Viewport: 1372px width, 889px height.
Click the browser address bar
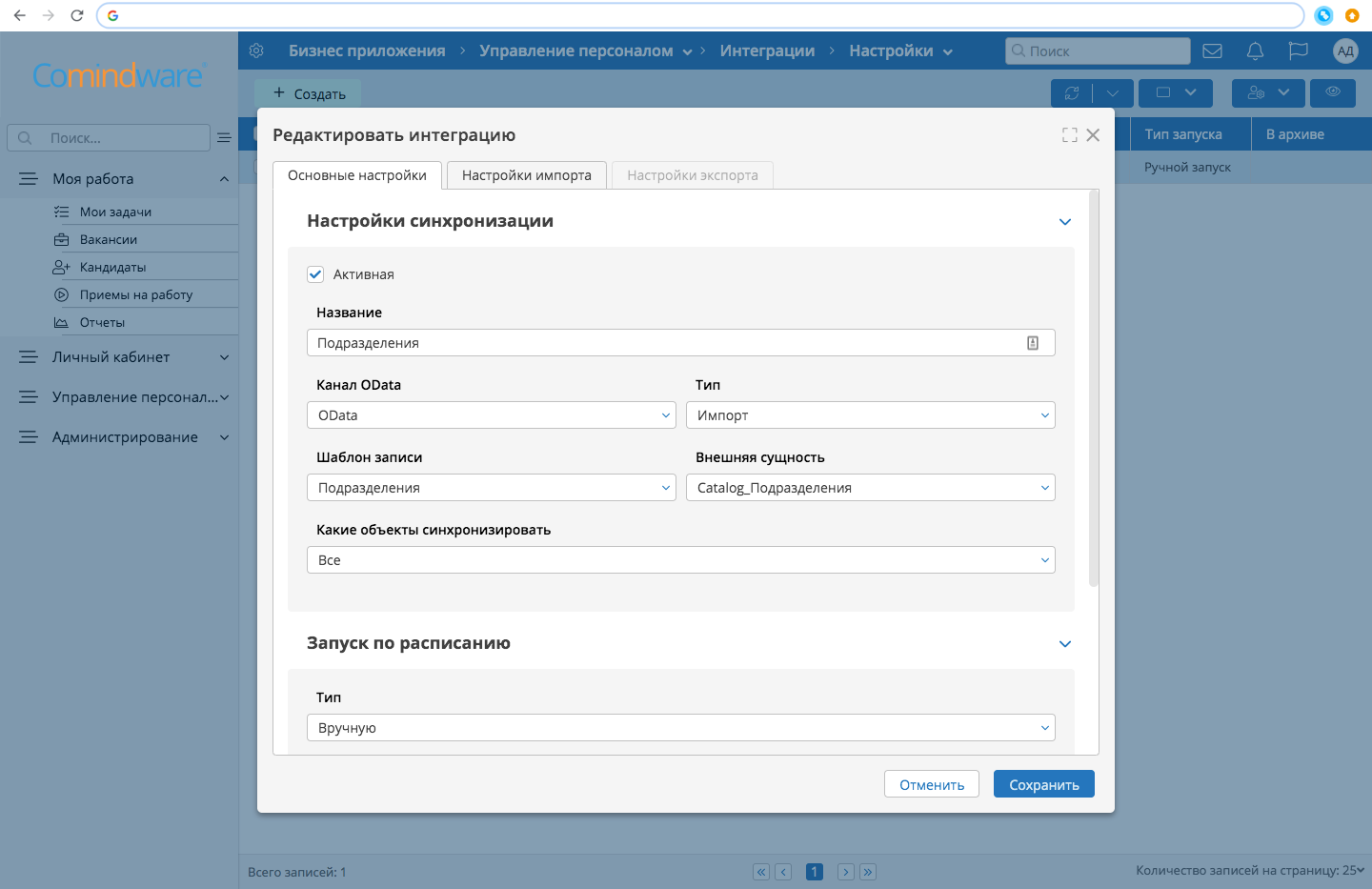pyautogui.click(x=700, y=15)
